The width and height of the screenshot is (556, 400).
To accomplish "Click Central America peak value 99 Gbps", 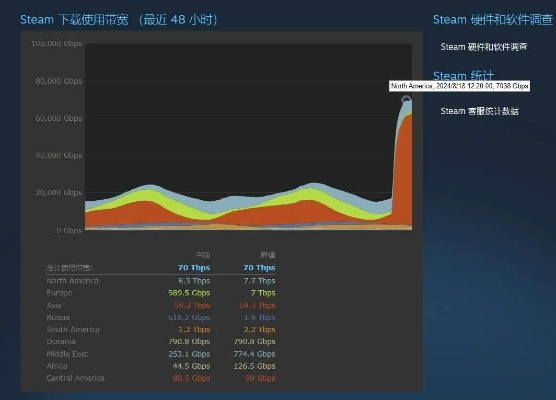I will click(260, 378).
